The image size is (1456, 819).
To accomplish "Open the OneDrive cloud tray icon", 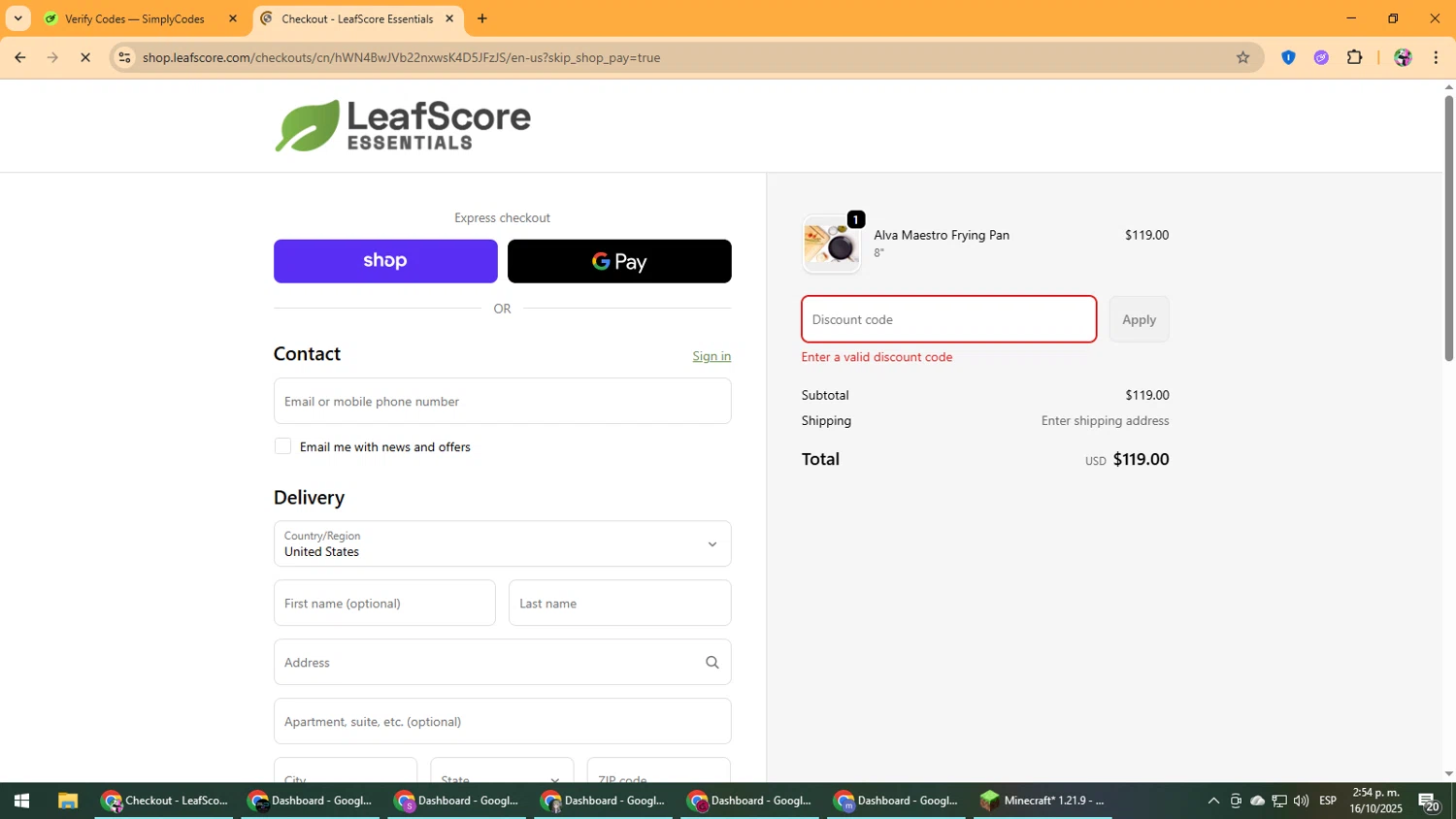I will pyautogui.click(x=1257, y=801).
